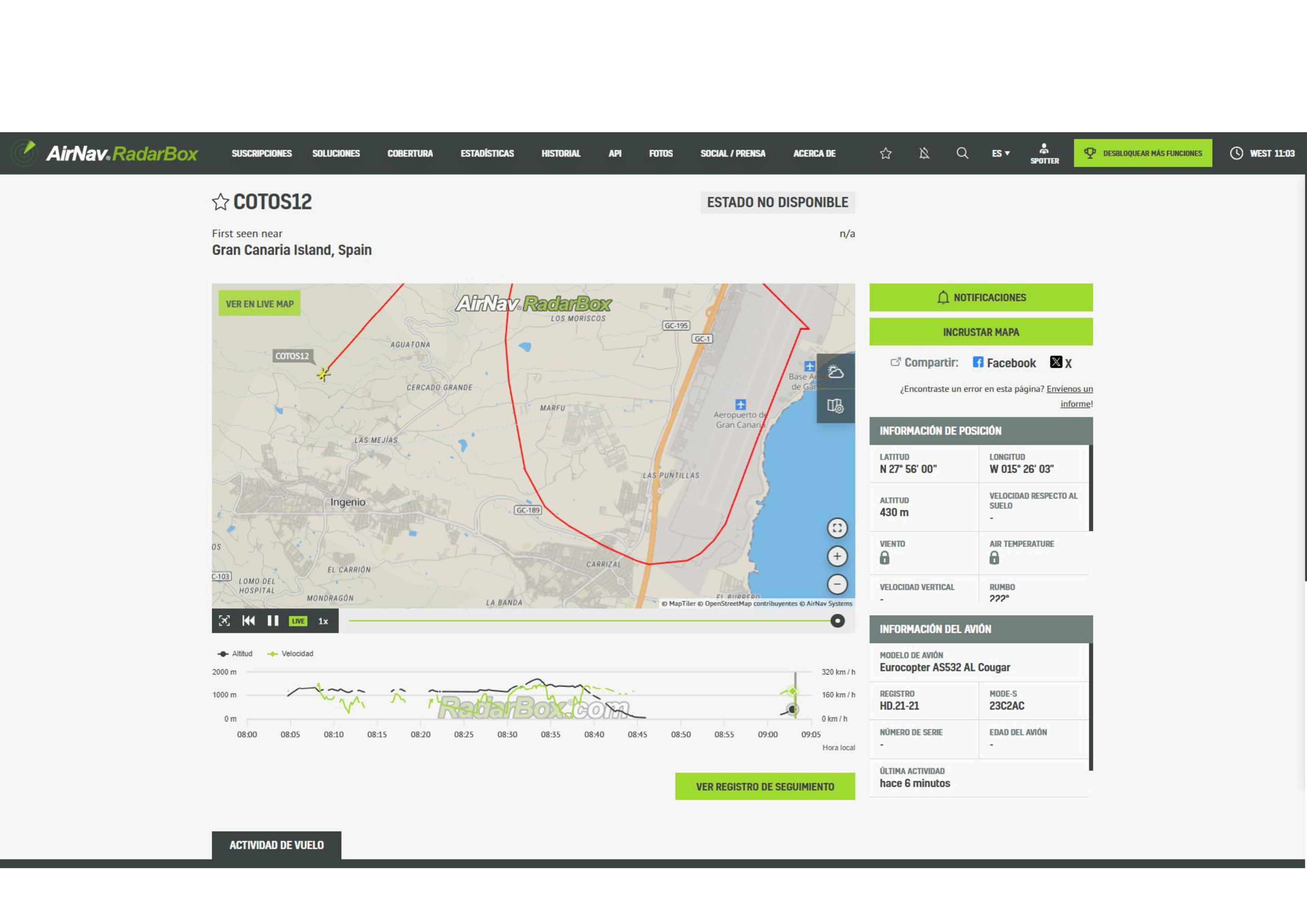
Task: Open the favorites star in navbar
Action: (x=885, y=153)
